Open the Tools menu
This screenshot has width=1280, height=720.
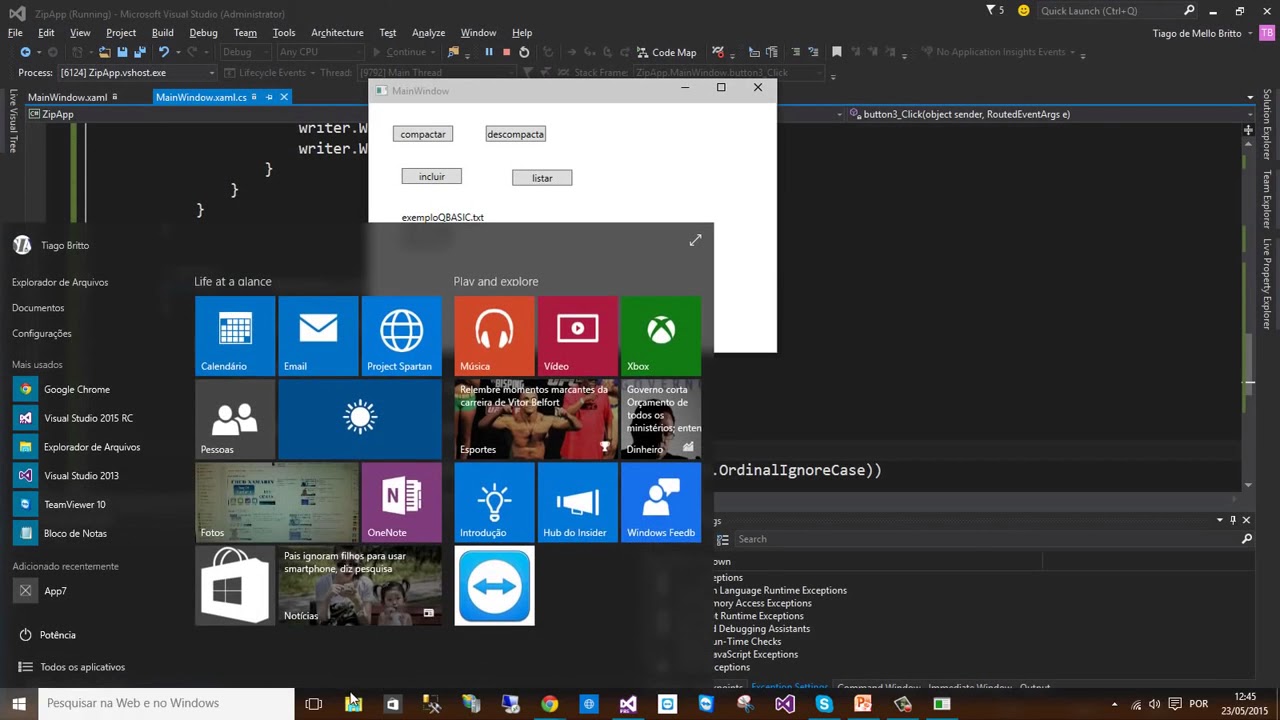point(284,33)
